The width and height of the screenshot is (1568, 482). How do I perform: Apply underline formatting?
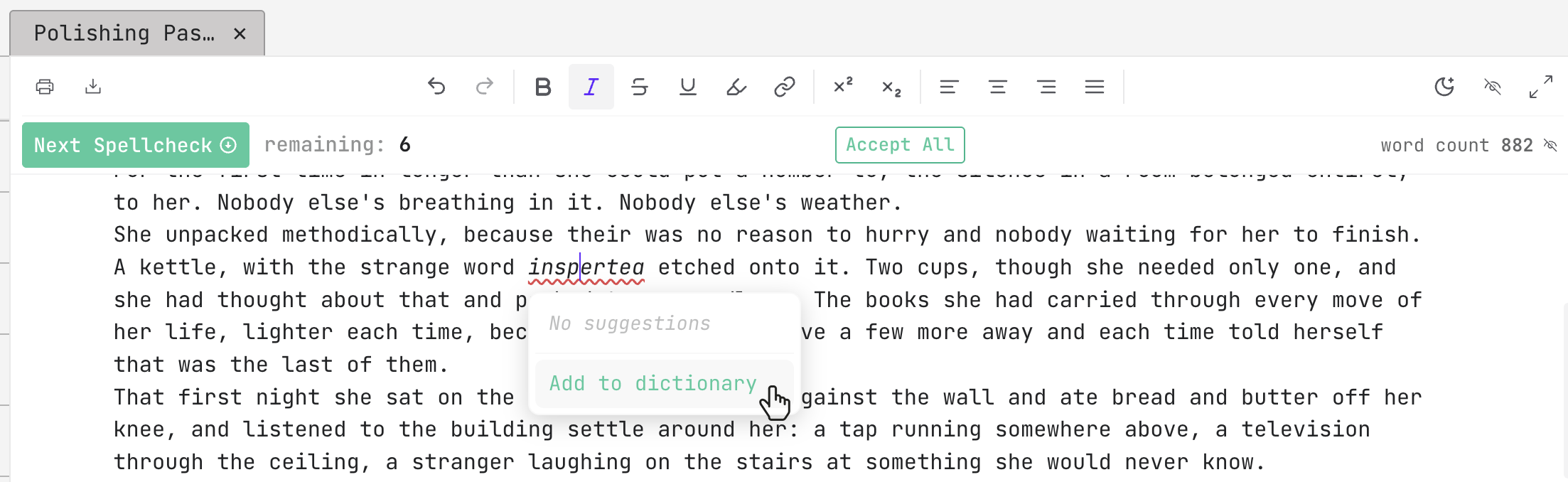click(688, 87)
